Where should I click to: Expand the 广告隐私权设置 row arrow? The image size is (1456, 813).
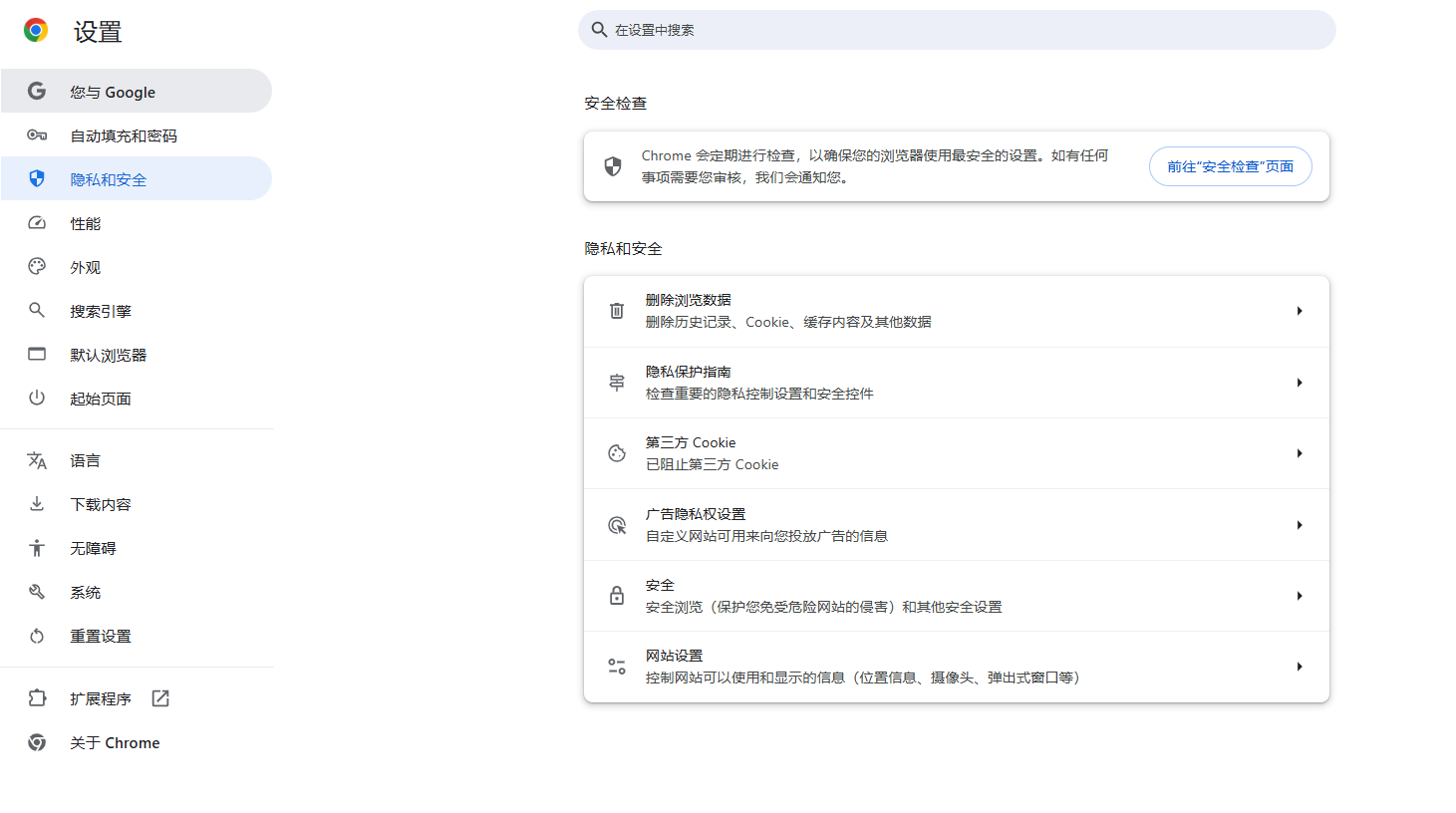tap(1300, 525)
